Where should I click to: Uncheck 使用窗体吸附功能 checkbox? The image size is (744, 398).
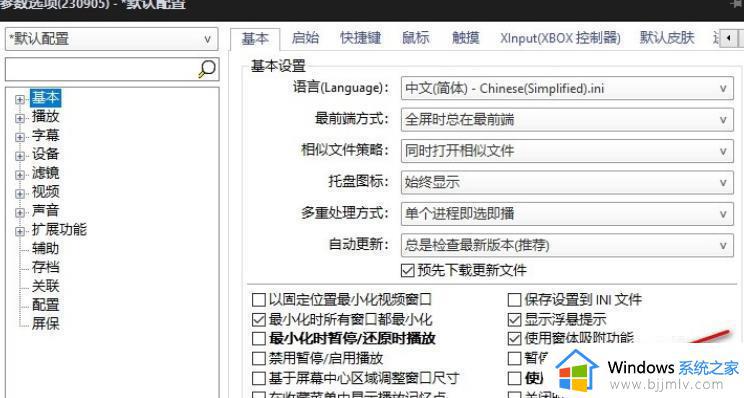(x=514, y=339)
